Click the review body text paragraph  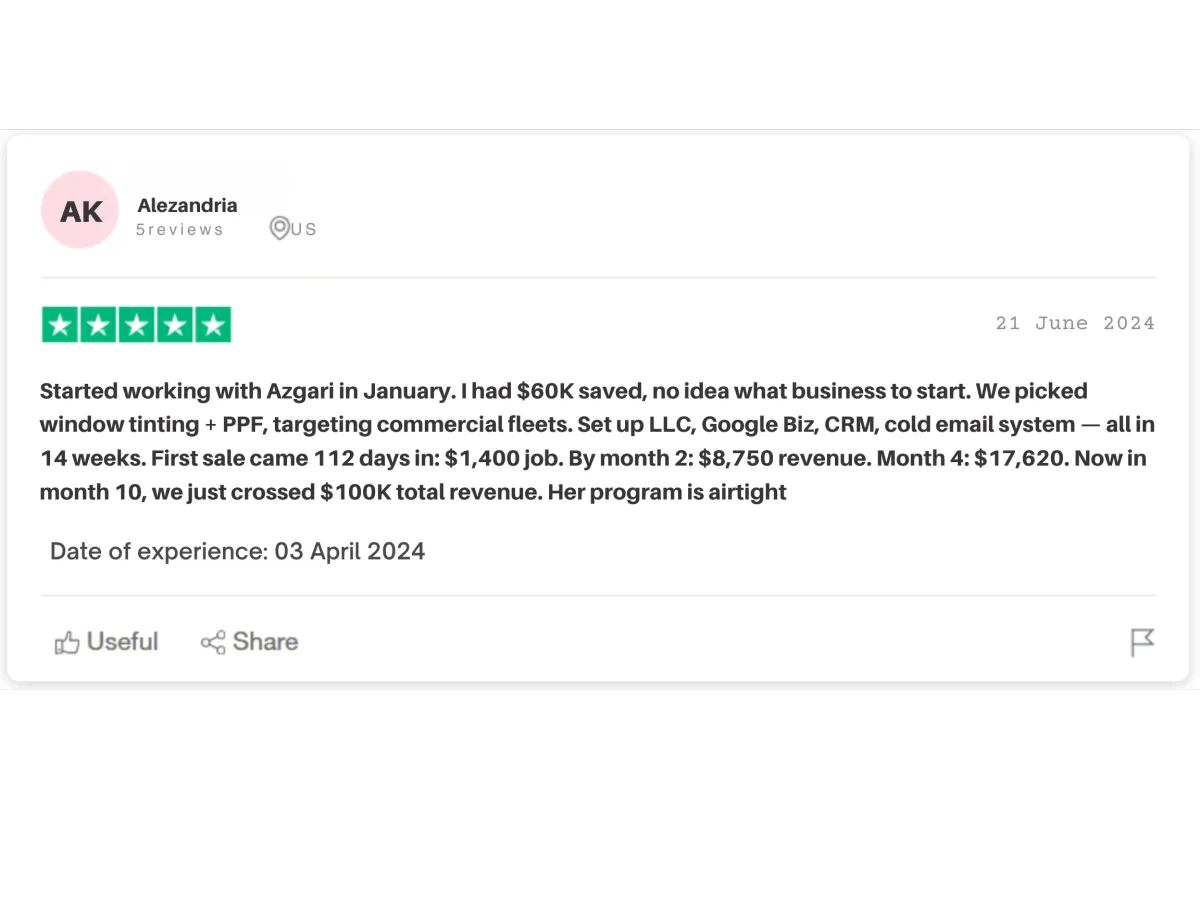(x=597, y=441)
